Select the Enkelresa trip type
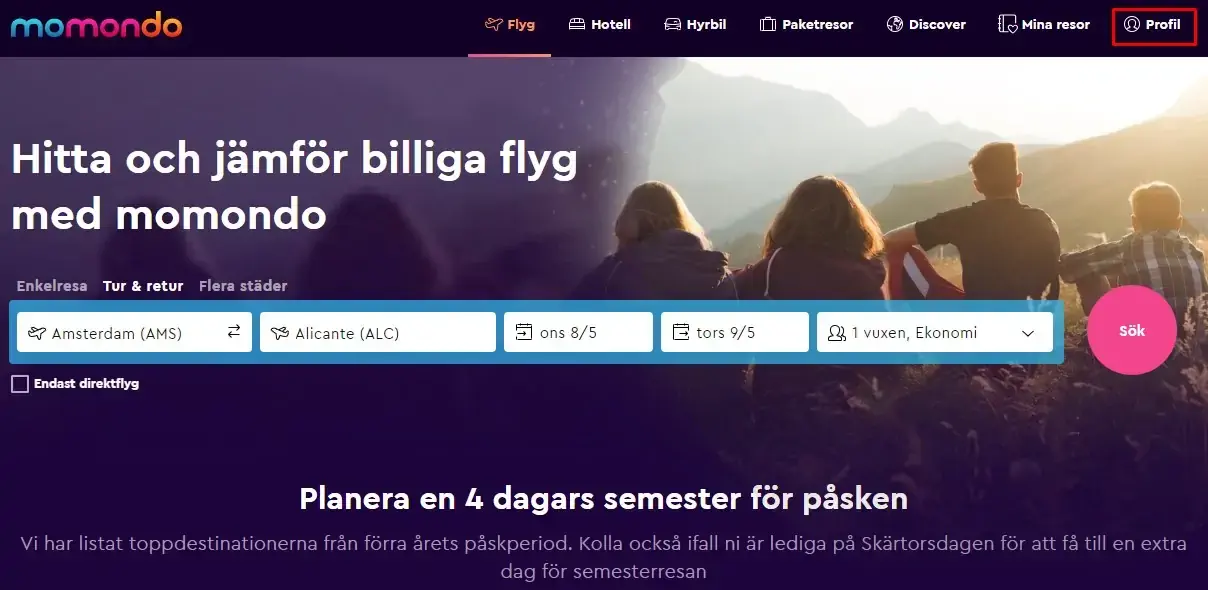1208x590 pixels. pyautogui.click(x=52, y=286)
